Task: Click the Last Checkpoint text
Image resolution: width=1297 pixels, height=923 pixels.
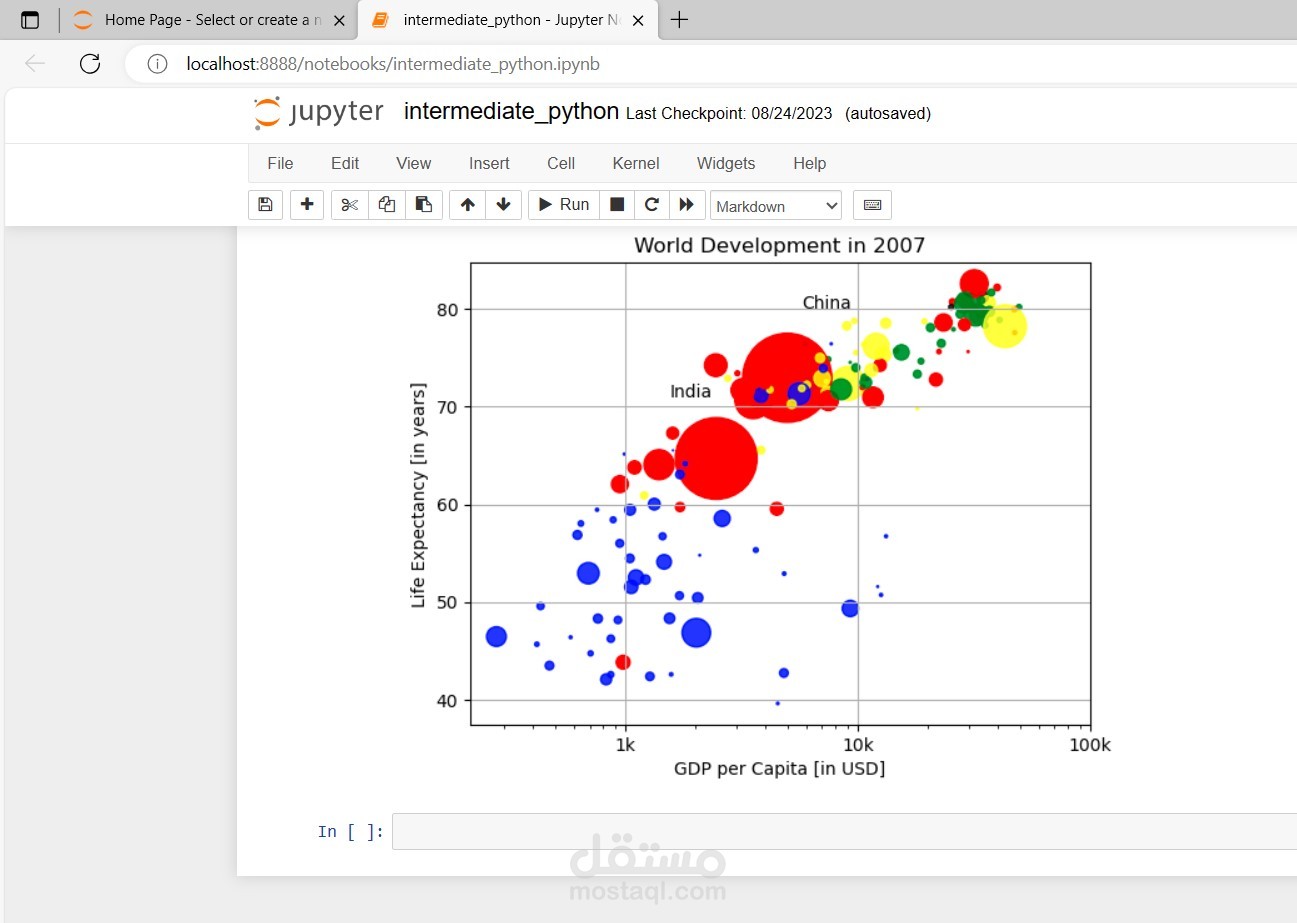Action: pos(729,114)
